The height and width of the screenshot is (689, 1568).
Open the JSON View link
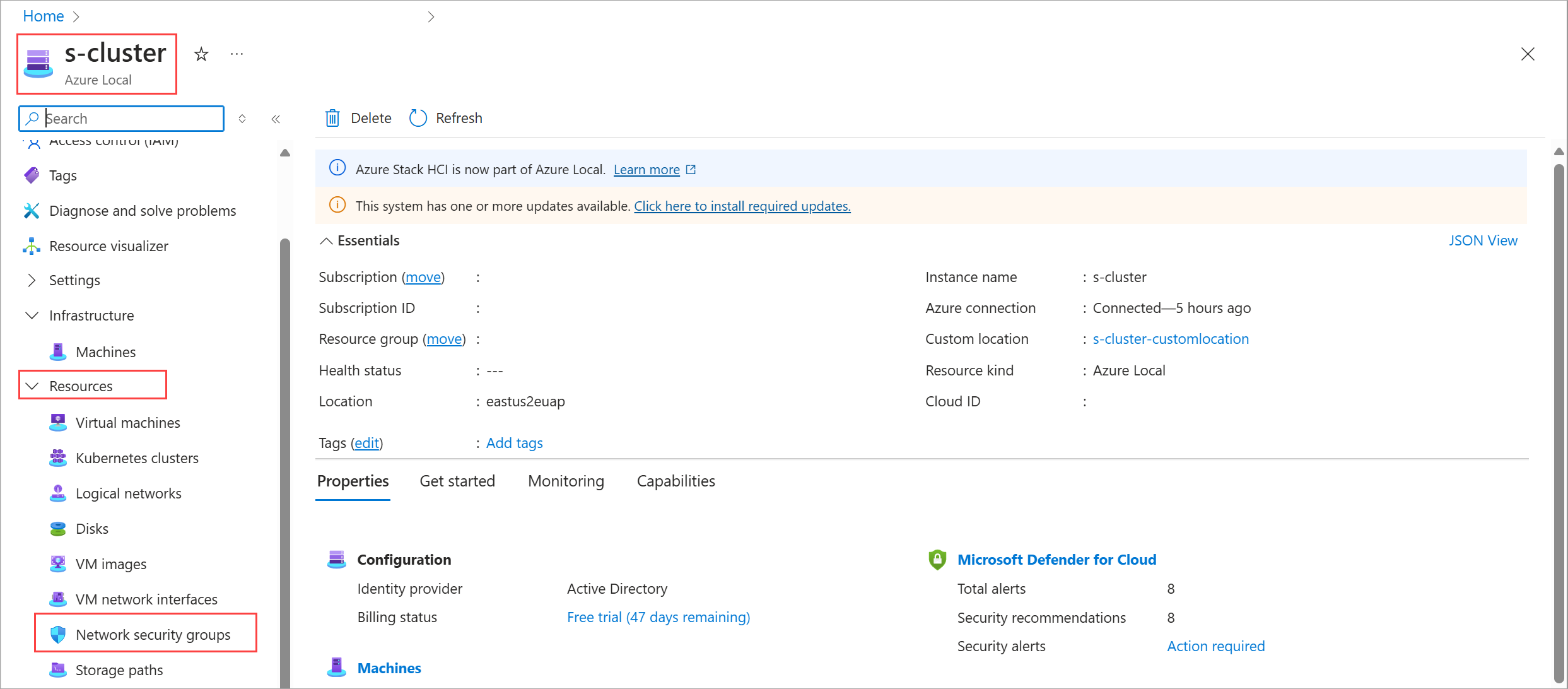[1482, 241]
